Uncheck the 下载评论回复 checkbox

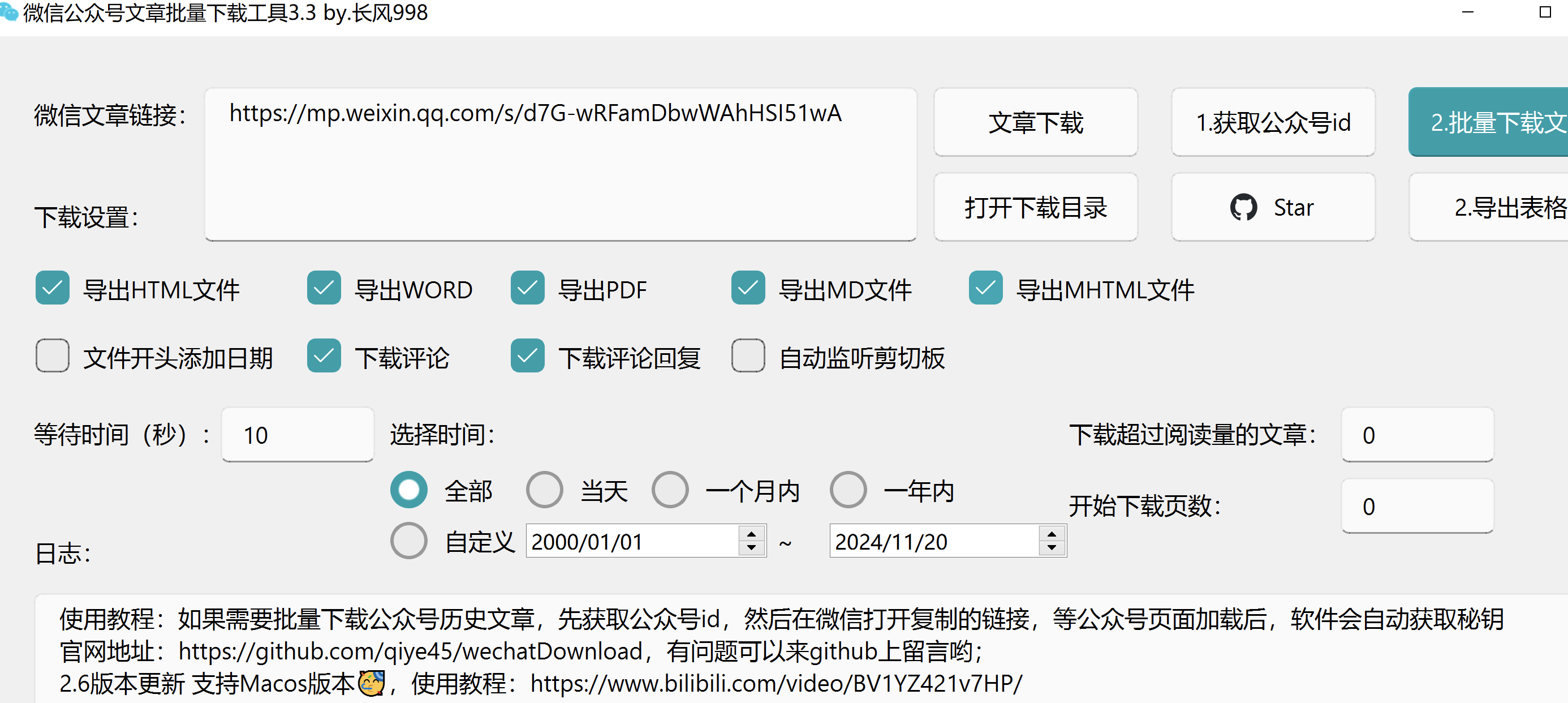pos(528,356)
